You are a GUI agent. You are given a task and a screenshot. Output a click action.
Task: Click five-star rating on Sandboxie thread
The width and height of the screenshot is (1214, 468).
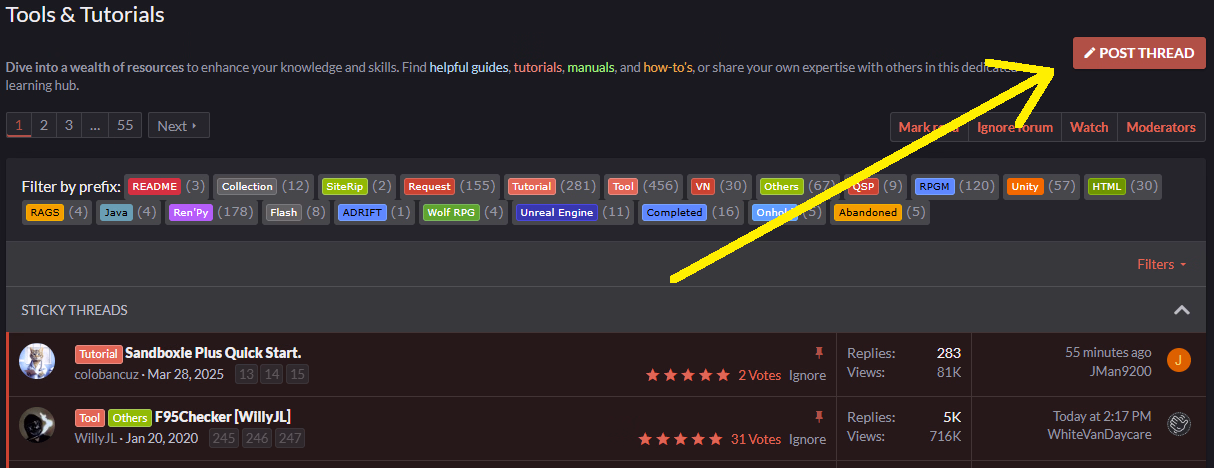coord(688,375)
